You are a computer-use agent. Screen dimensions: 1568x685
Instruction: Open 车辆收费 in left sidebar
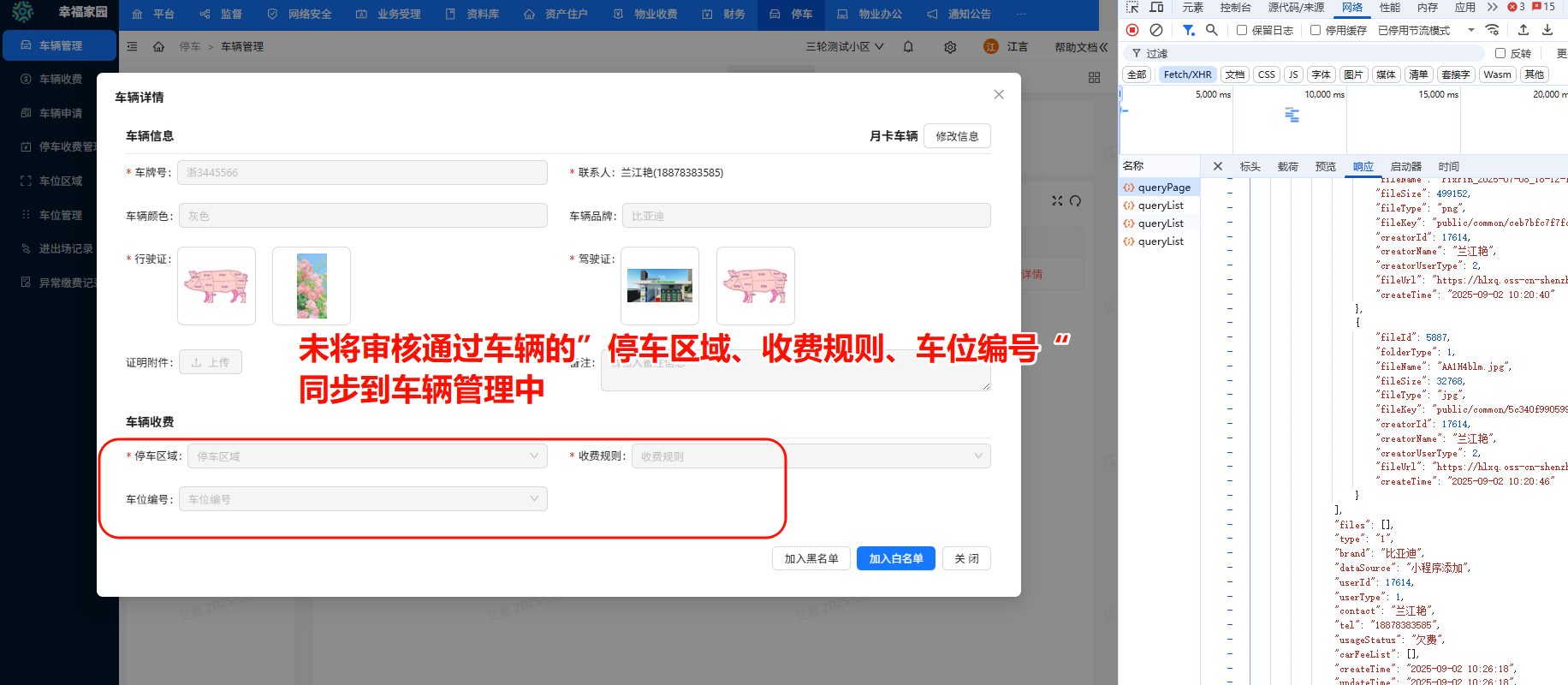pos(60,79)
